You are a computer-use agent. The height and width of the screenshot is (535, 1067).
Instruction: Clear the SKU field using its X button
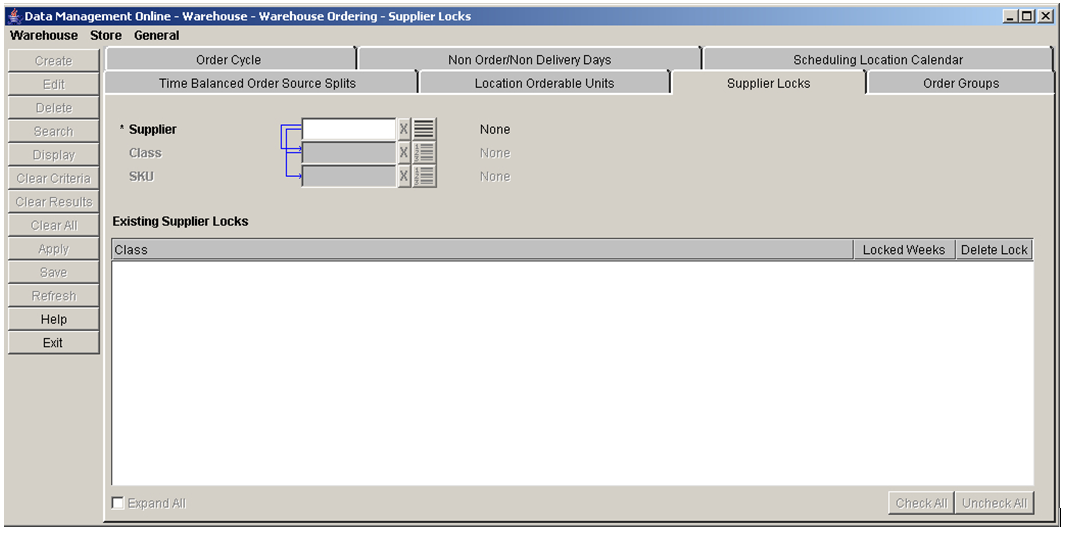point(404,176)
